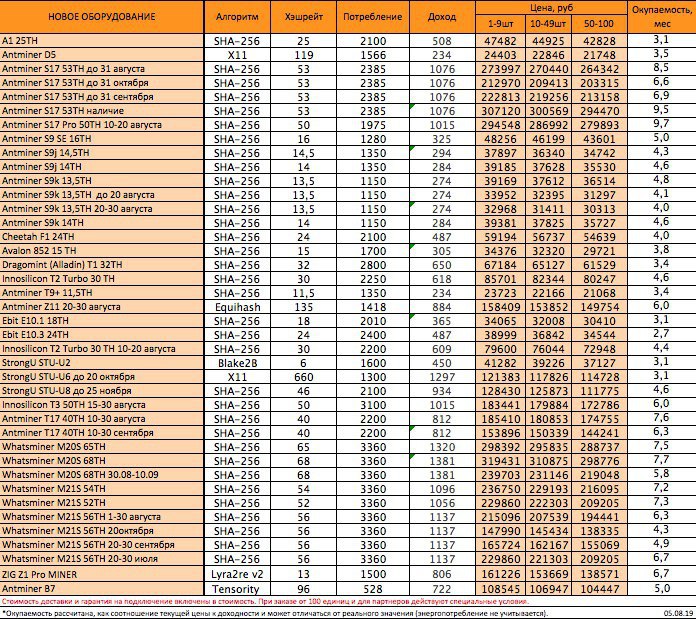The width and height of the screenshot is (696, 619).
Task: Click income cell '1320'
Action: [442, 447]
